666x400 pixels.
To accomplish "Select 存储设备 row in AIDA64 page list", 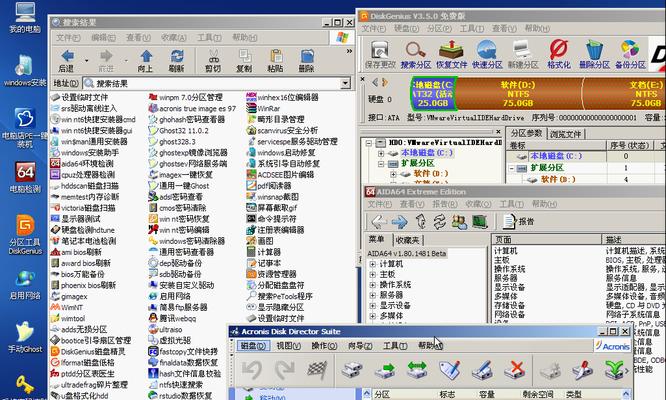I will coord(509,305).
